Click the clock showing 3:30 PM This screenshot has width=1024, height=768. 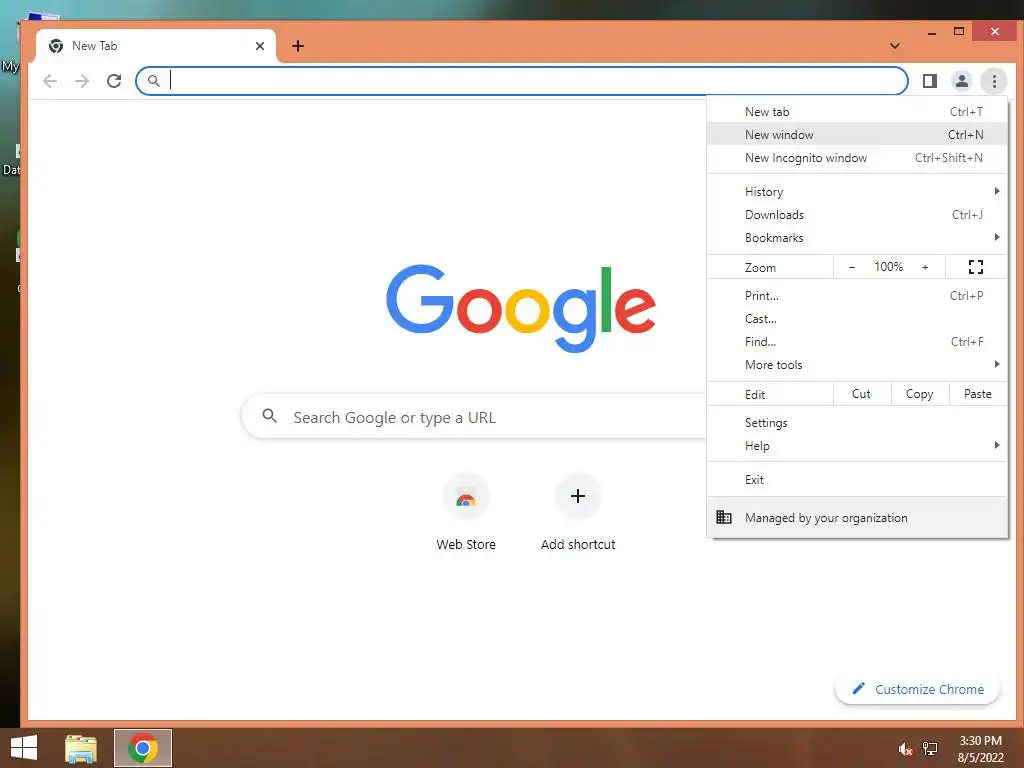tap(980, 741)
